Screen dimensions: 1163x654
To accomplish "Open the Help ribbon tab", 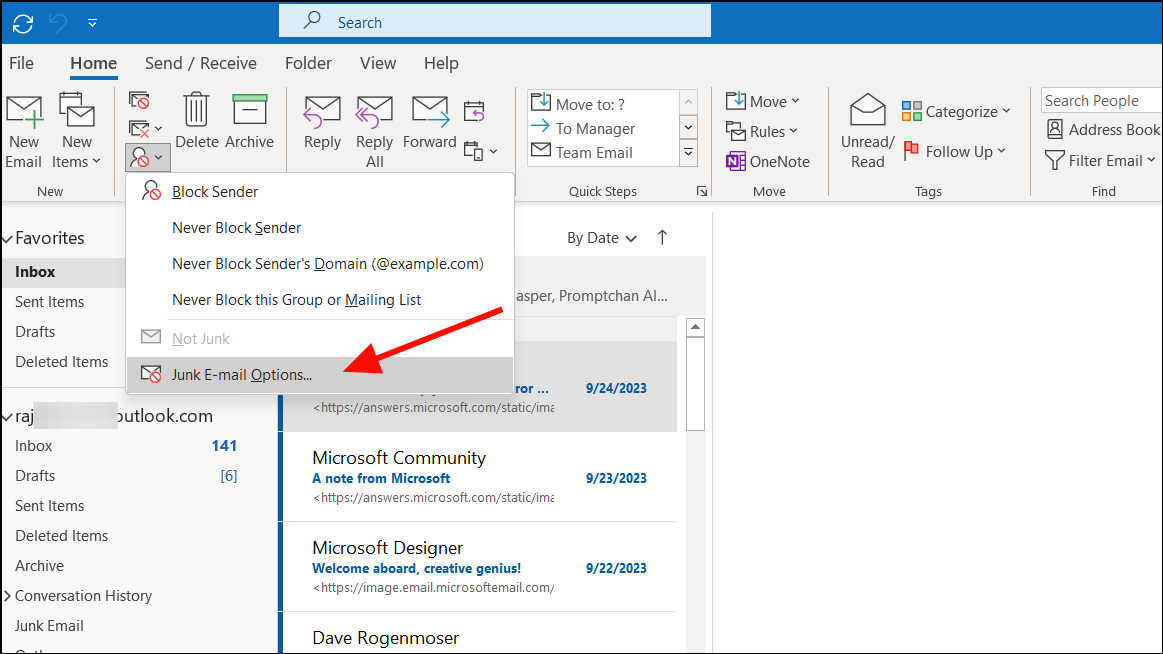I will [x=441, y=63].
